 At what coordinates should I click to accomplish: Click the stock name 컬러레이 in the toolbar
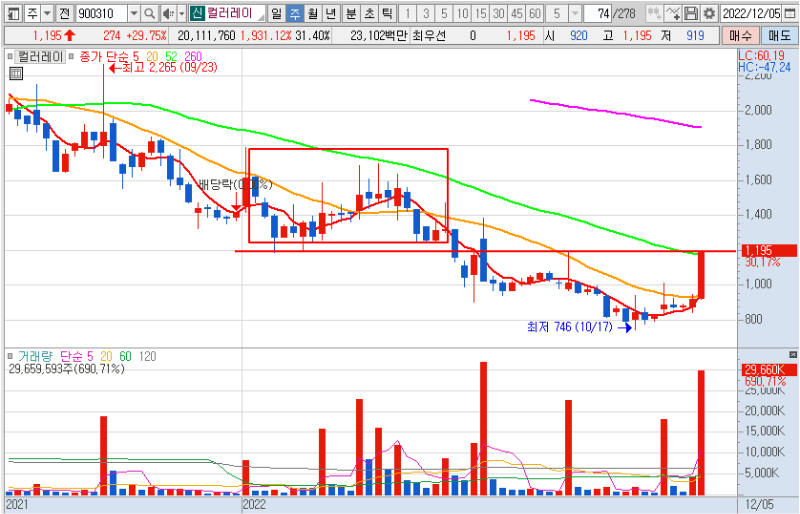pos(230,13)
